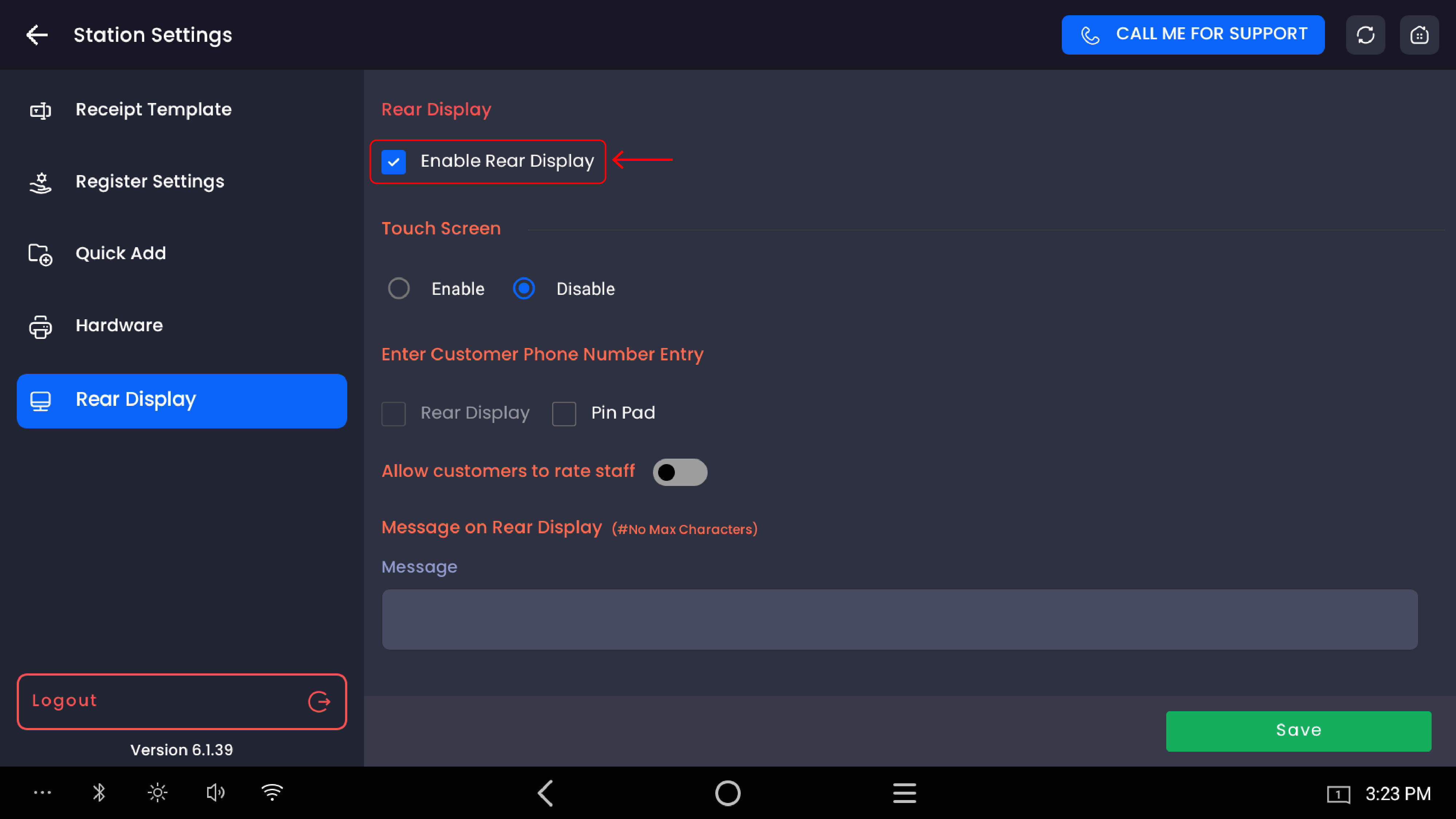Open the three-dots system tray menu
Image resolution: width=1456 pixels, height=819 pixels.
tap(42, 792)
